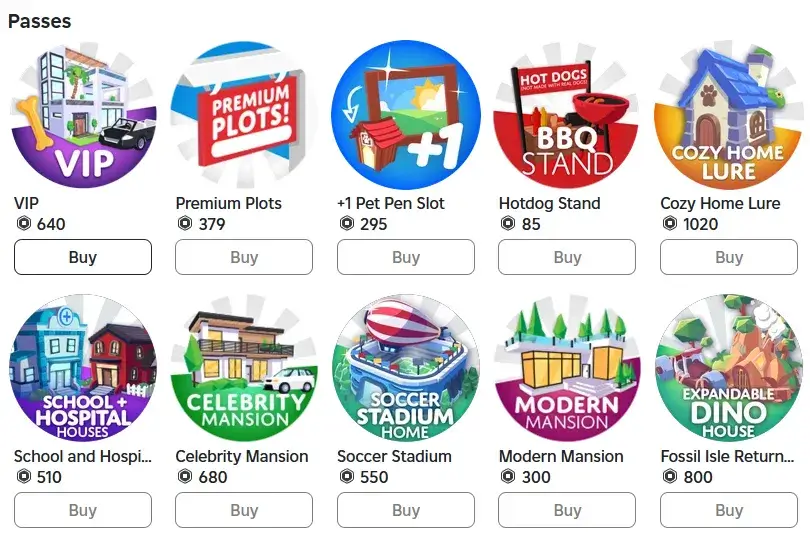The image size is (810, 545).
Task: Buy the Celebrity Mansion pass
Action: [244, 510]
